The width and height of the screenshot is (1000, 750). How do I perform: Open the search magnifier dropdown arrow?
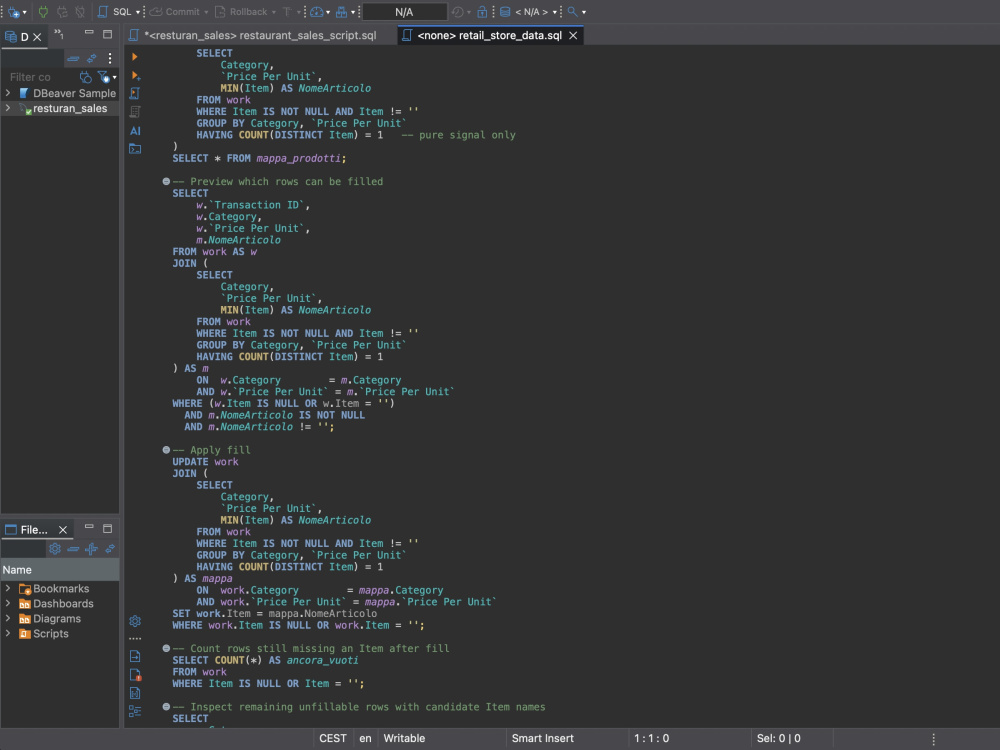(584, 12)
